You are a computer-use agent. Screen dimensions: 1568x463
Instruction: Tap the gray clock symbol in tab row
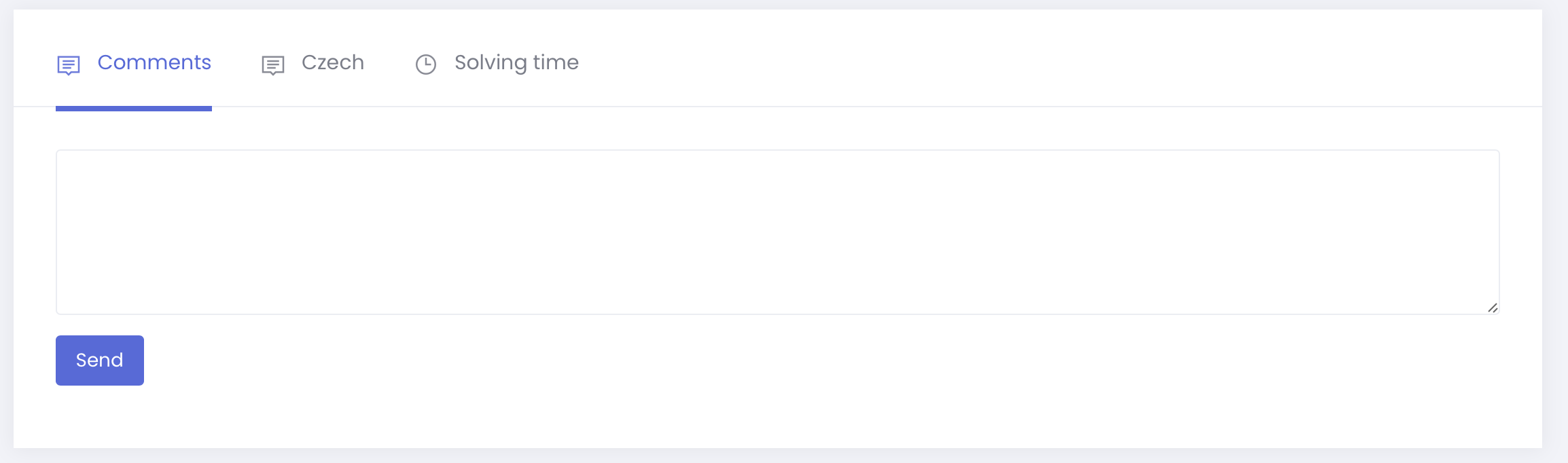coord(426,64)
